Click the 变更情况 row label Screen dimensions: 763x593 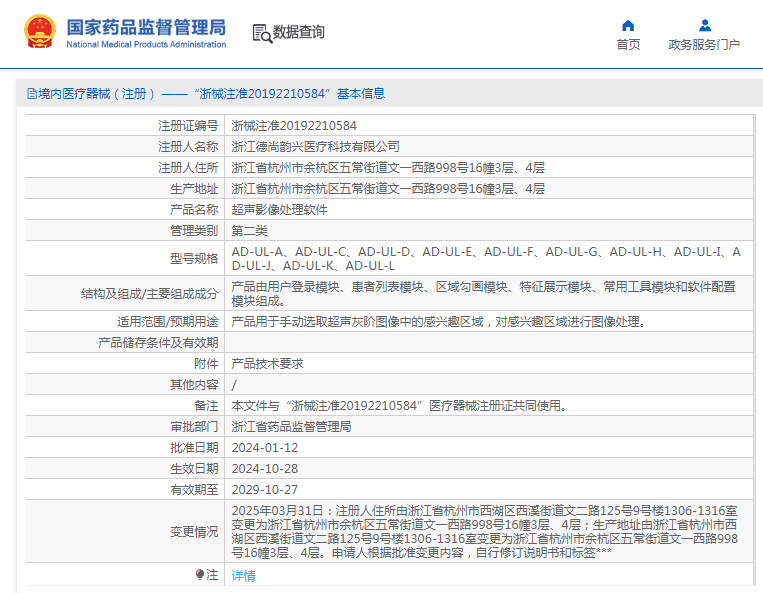pos(194,532)
